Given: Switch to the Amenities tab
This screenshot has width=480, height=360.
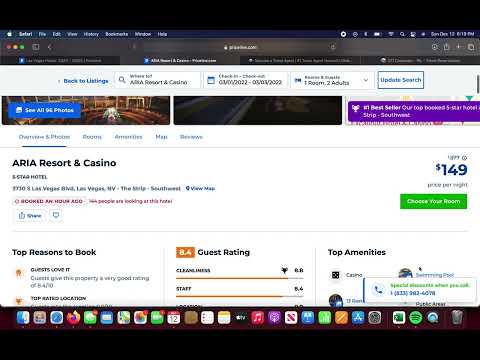Looking at the screenshot, I should (x=128, y=137).
